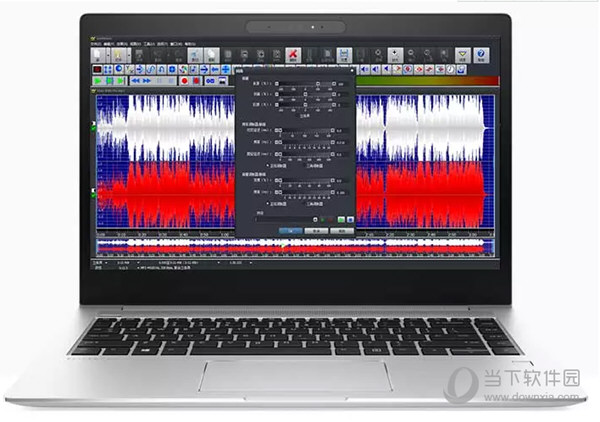
Task: Click the large right arrow effect icon
Action: [x=204, y=69]
